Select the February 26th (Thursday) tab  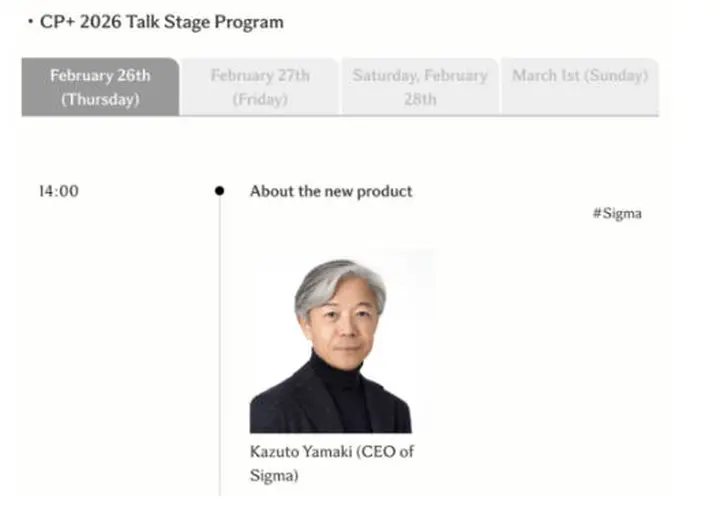[x=100, y=87]
